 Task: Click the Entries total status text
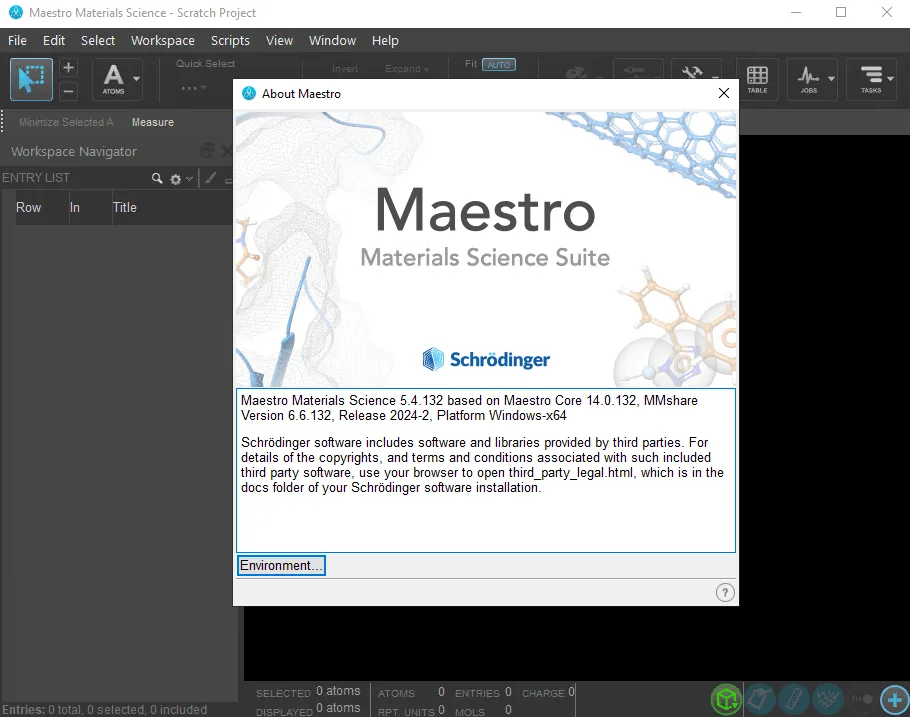(104, 709)
